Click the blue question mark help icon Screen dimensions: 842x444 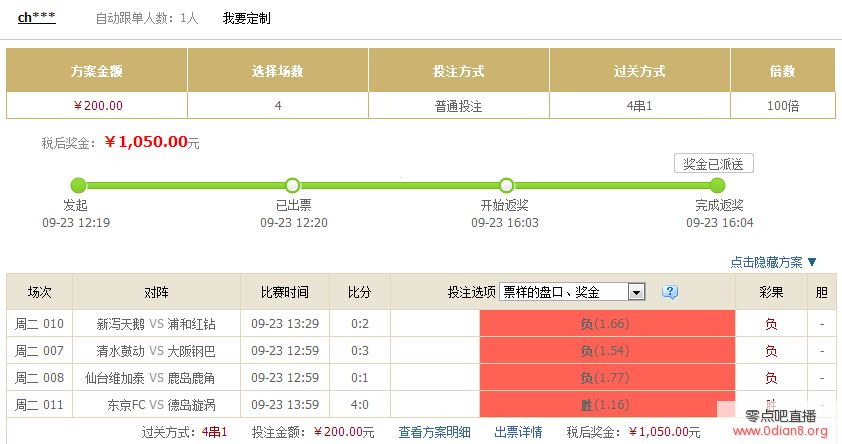pos(670,292)
